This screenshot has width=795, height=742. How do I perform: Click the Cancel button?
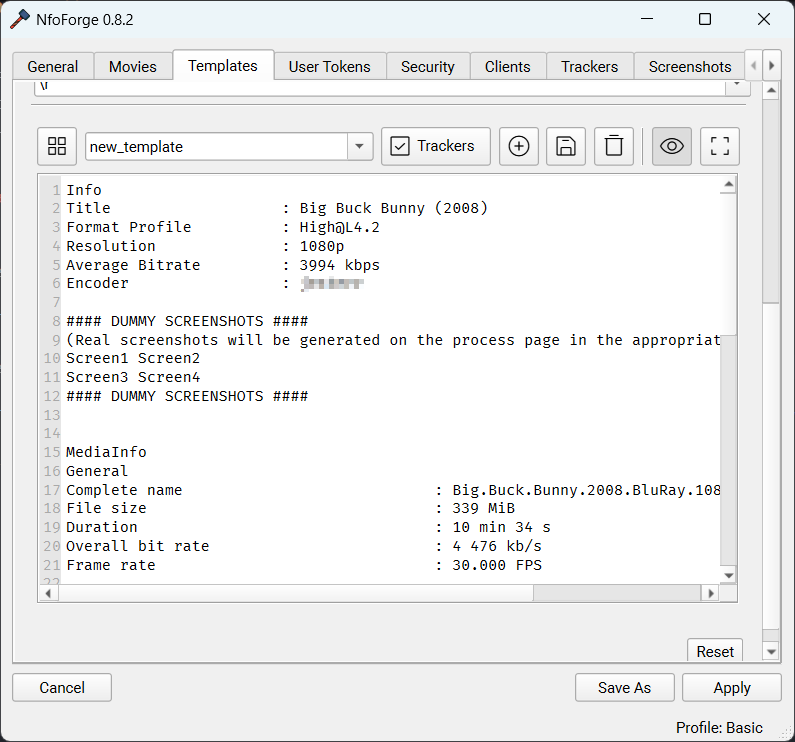tap(62, 687)
